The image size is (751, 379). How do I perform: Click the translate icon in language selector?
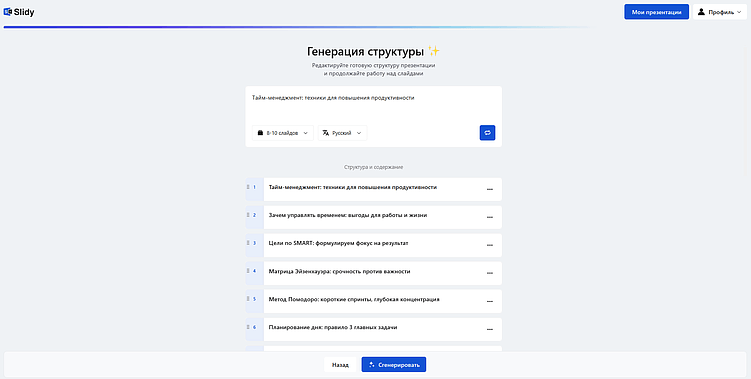(326, 133)
